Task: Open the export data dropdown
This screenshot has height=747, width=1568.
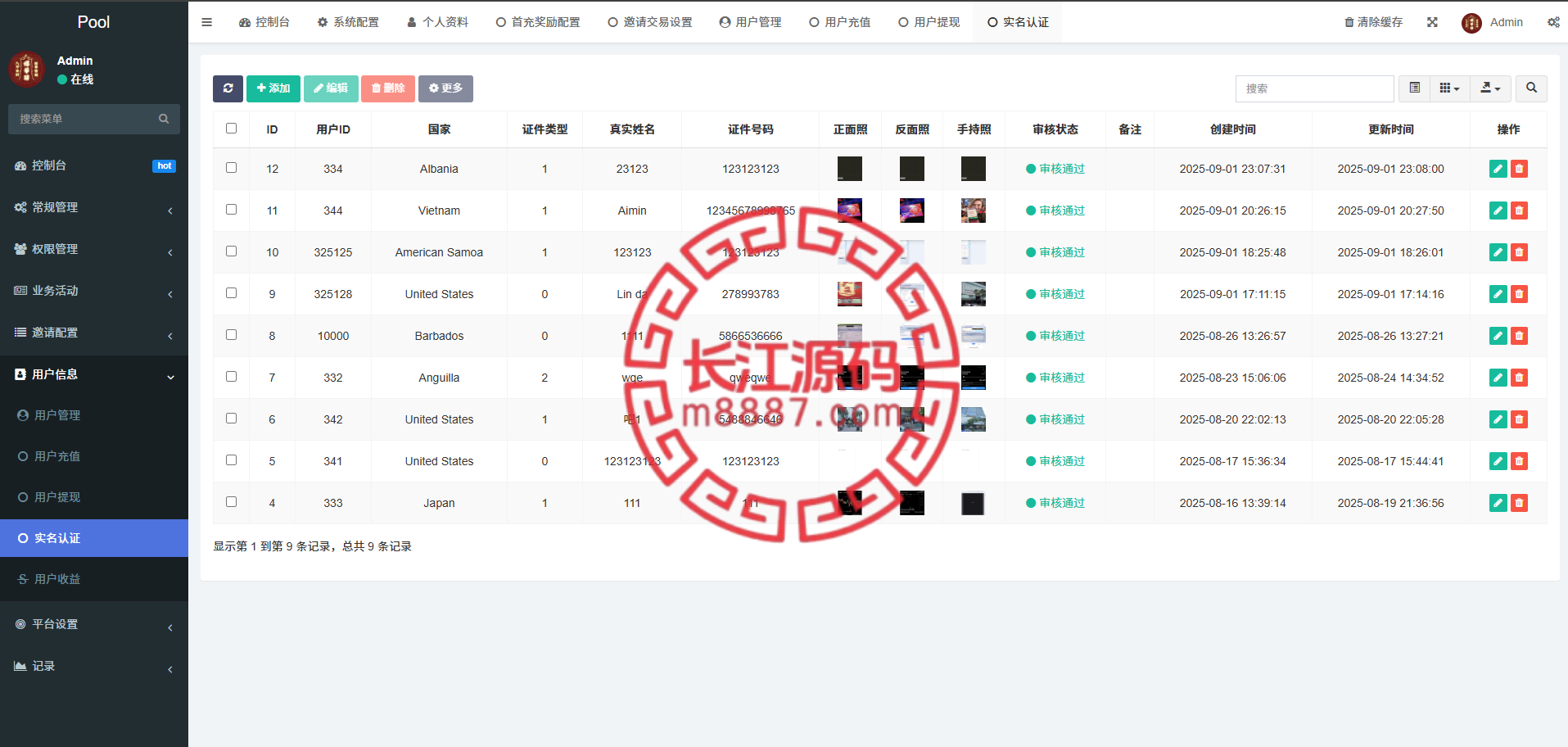Action: tap(1491, 88)
